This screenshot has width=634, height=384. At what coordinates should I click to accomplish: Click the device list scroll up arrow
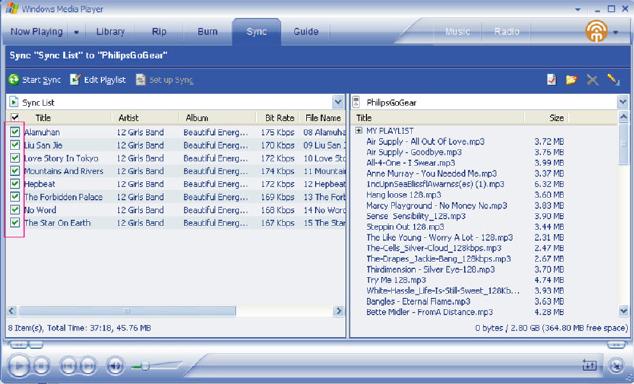(x=623, y=117)
